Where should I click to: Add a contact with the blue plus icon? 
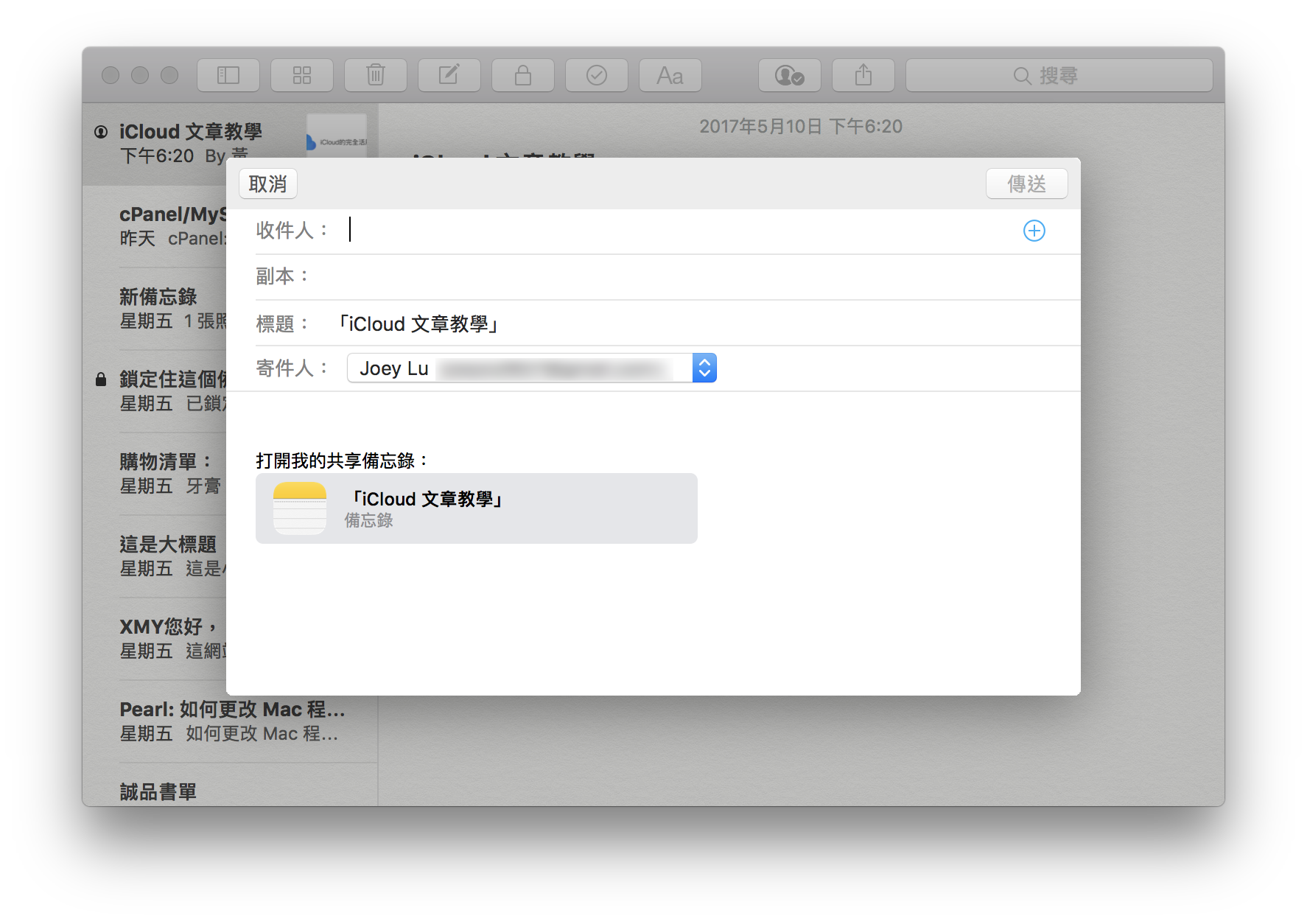pos(1034,231)
